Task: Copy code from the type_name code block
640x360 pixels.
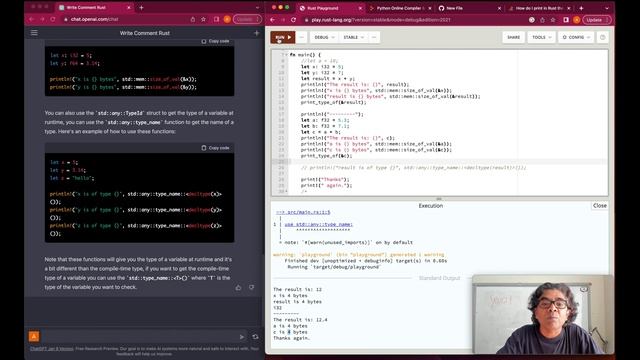Action: [x=216, y=148]
